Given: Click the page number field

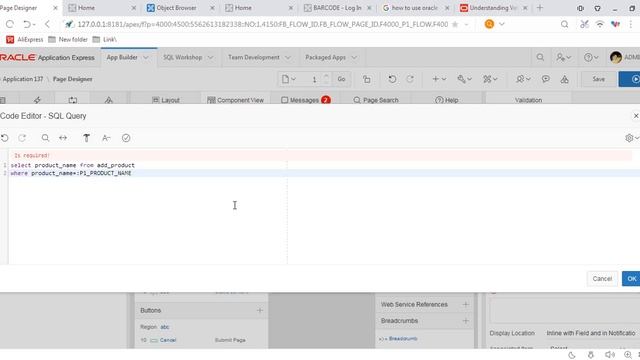Looking at the screenshot, I should pyautogui.click(x=314, y=79).
